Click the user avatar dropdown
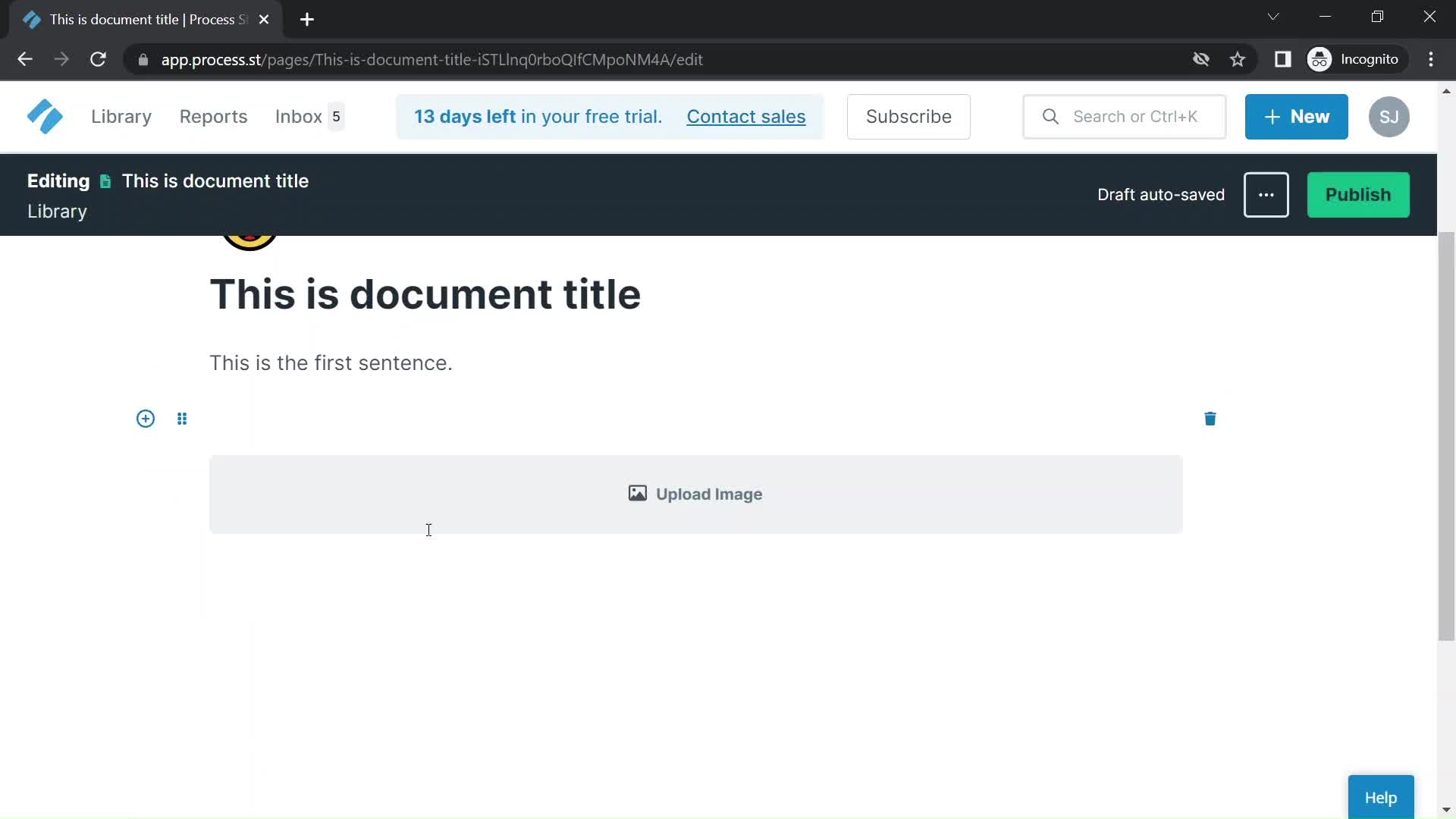Viewport: 1456px width, 819px height. pos(1390,116)
